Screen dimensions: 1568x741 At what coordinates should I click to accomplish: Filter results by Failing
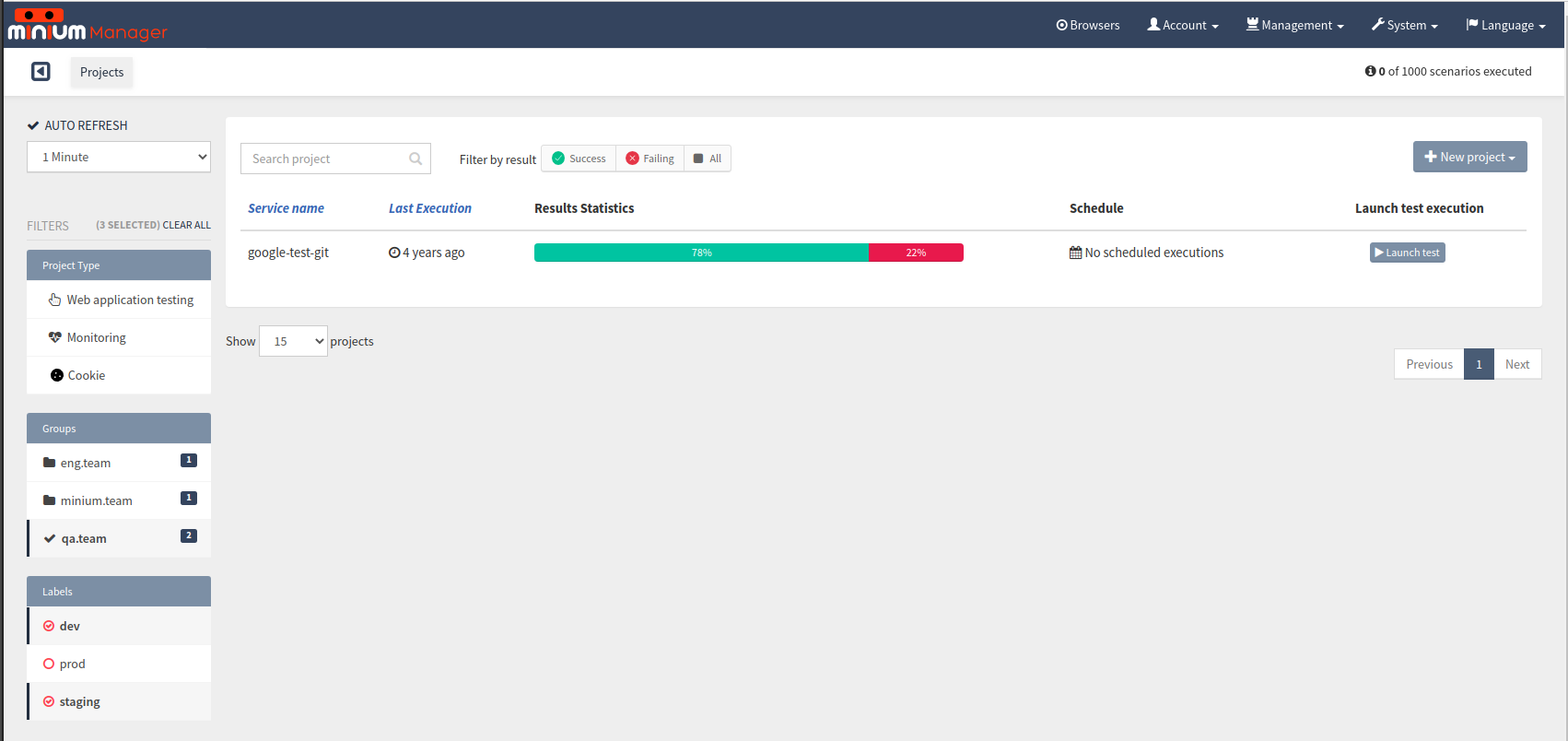click(649, 159)
